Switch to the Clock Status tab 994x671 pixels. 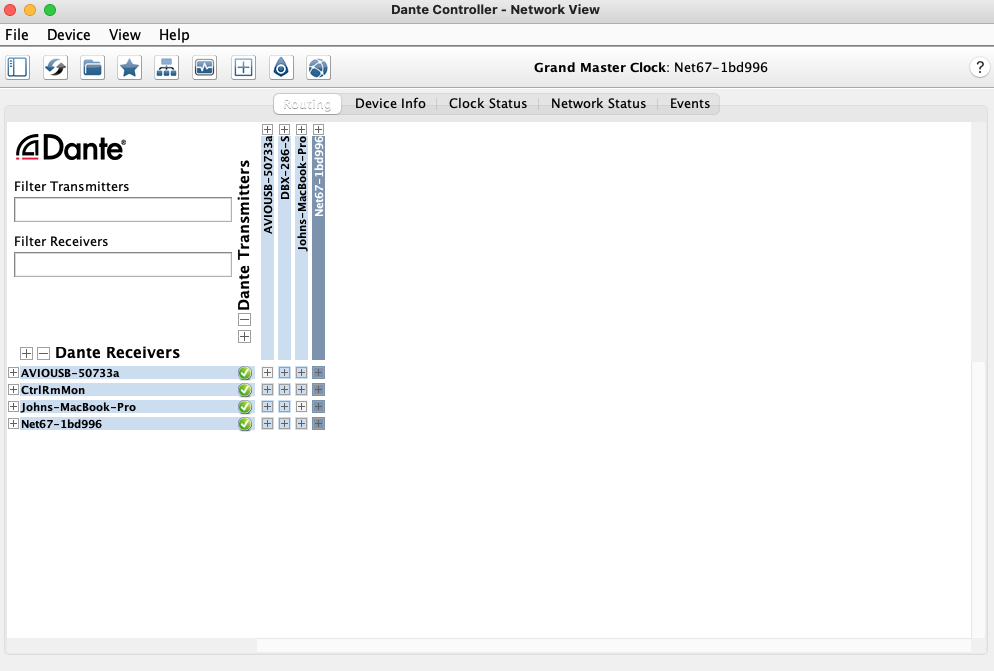coord(487,103)
